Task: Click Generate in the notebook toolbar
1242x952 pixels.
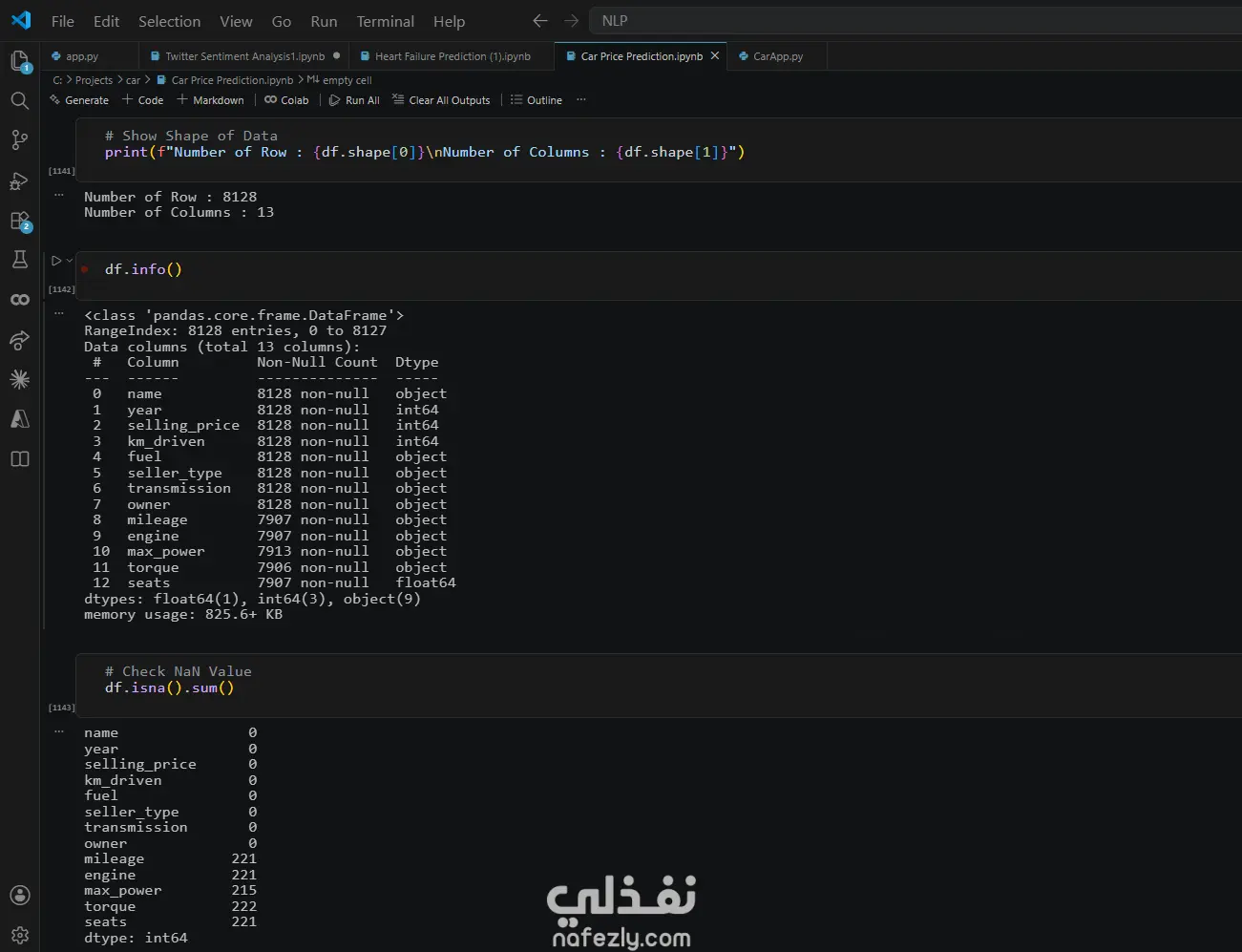Action: 79,99
